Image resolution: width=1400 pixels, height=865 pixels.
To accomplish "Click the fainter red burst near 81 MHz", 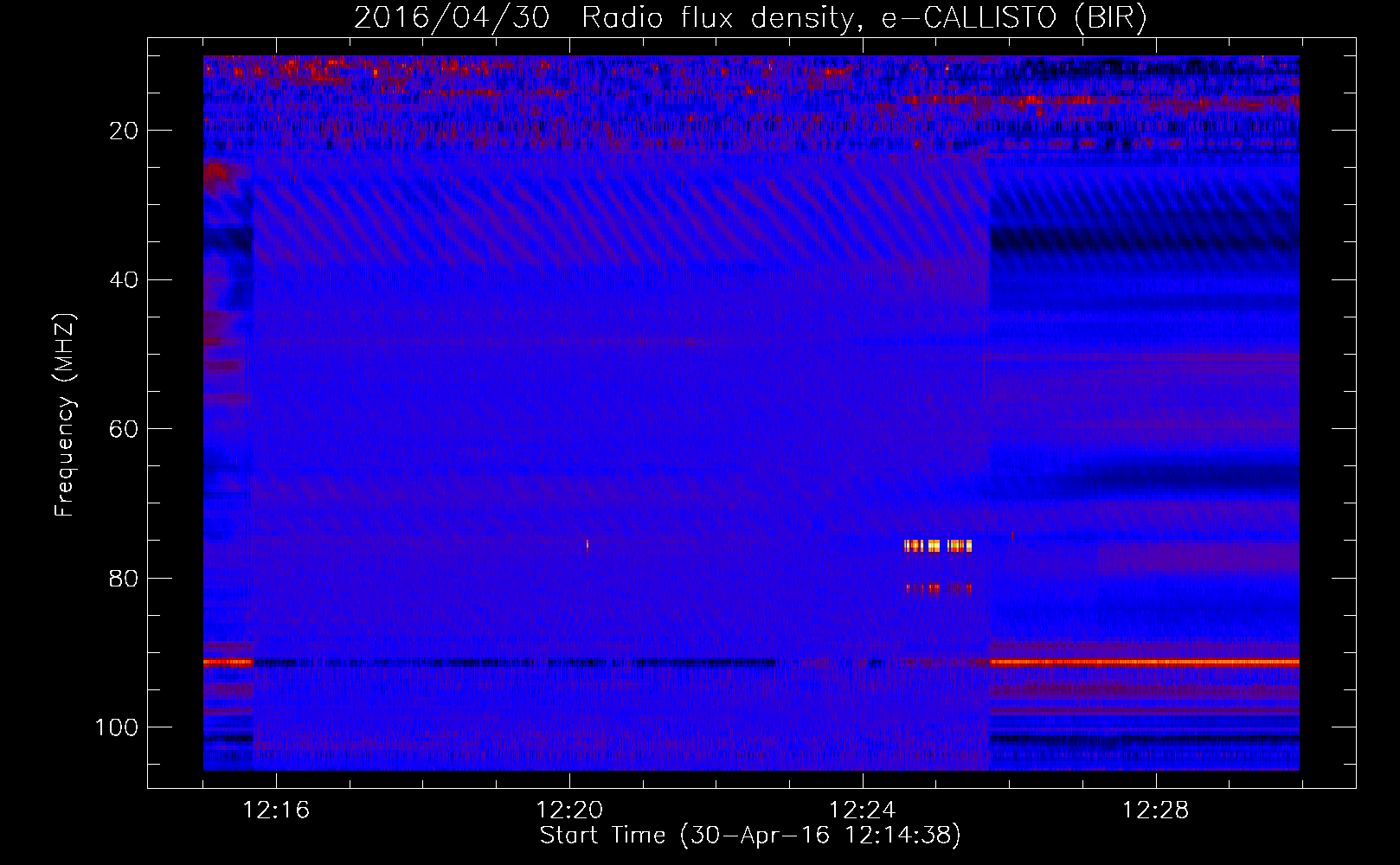I will (x=939, y=588).
